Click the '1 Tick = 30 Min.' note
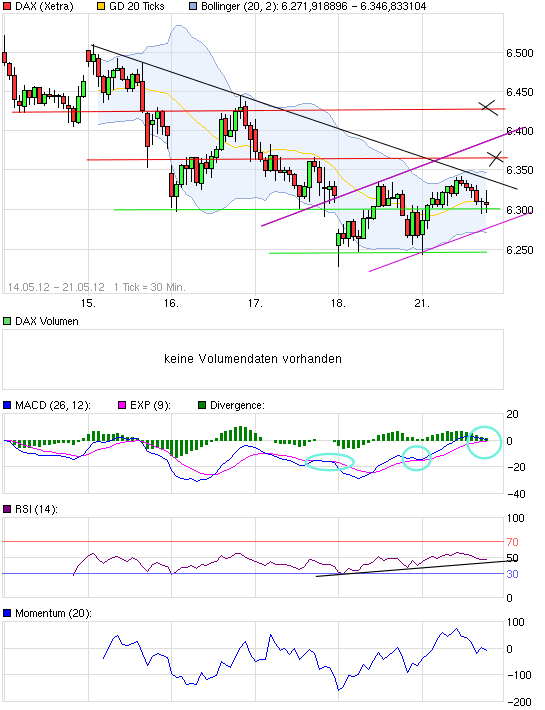Image resolution: width=545 pixels, height=710 pixels. 149,287
